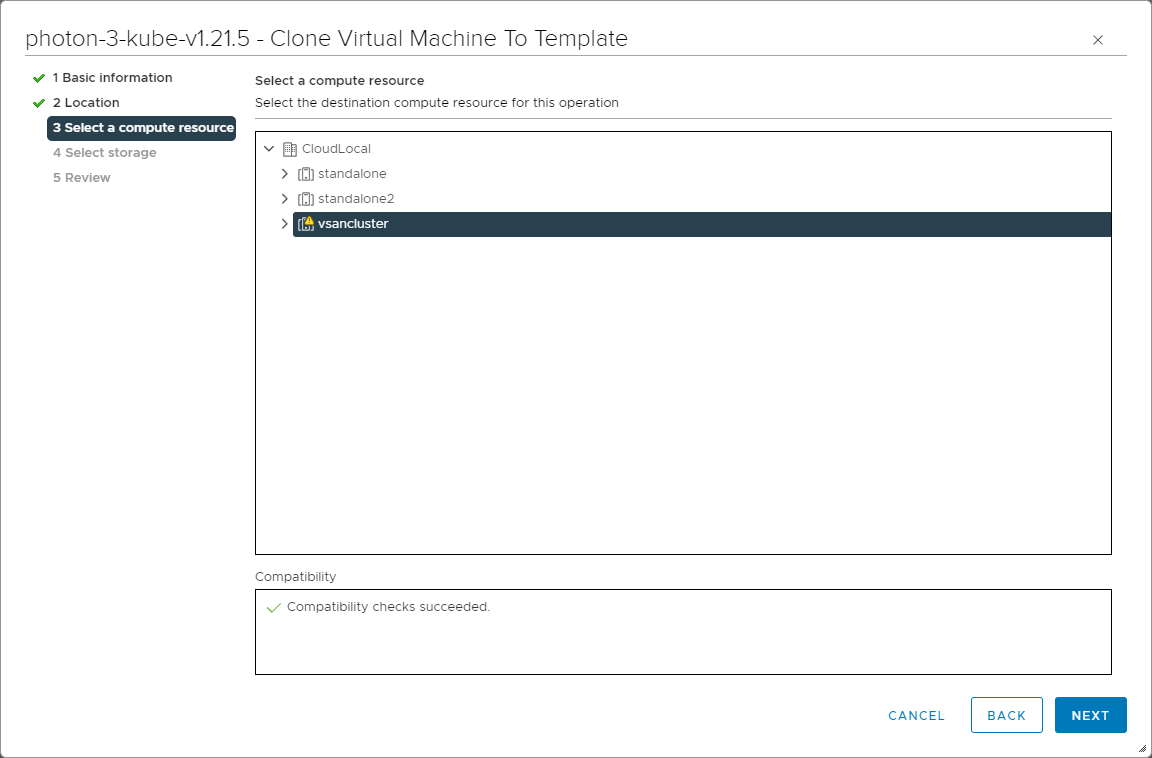Click the dialog title 'Clone Virtual Machine To Template'
1152x758 pixels.
pos(449,38)
